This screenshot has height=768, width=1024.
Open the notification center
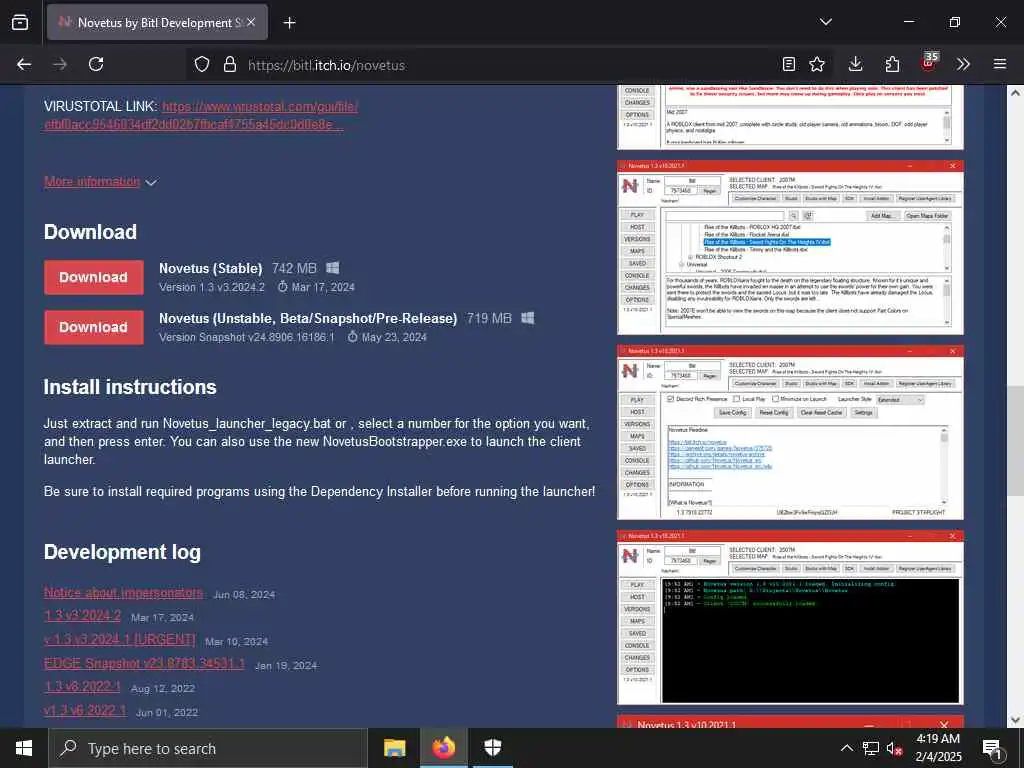[992, 748]
